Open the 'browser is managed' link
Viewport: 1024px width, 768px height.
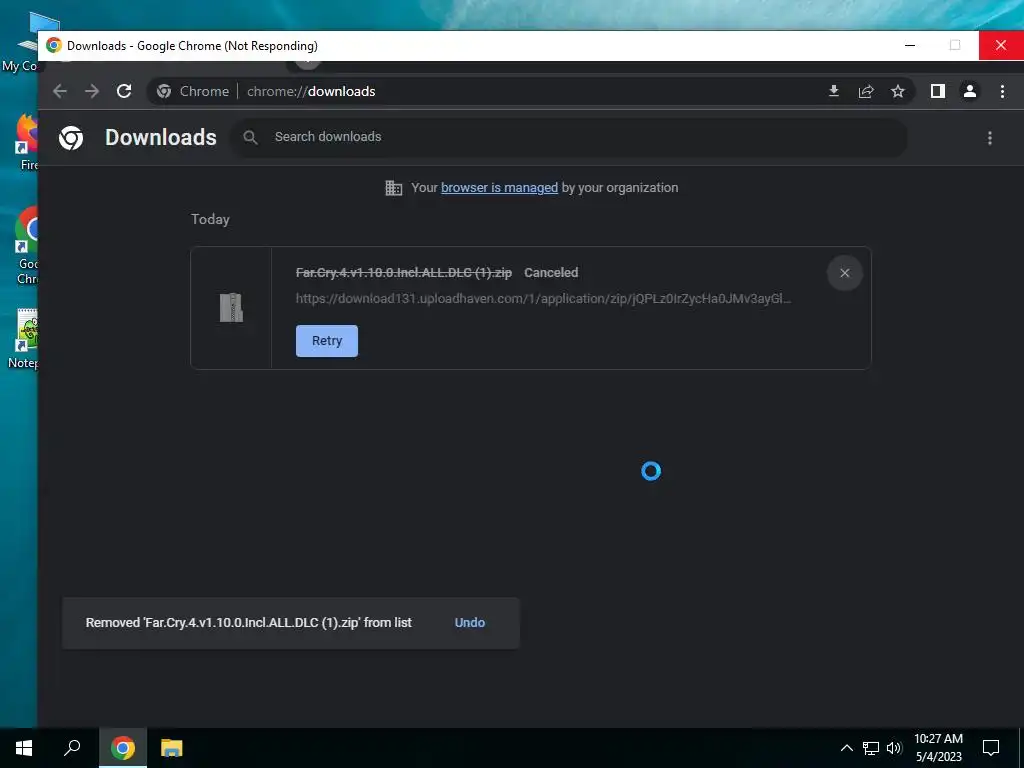500,187
